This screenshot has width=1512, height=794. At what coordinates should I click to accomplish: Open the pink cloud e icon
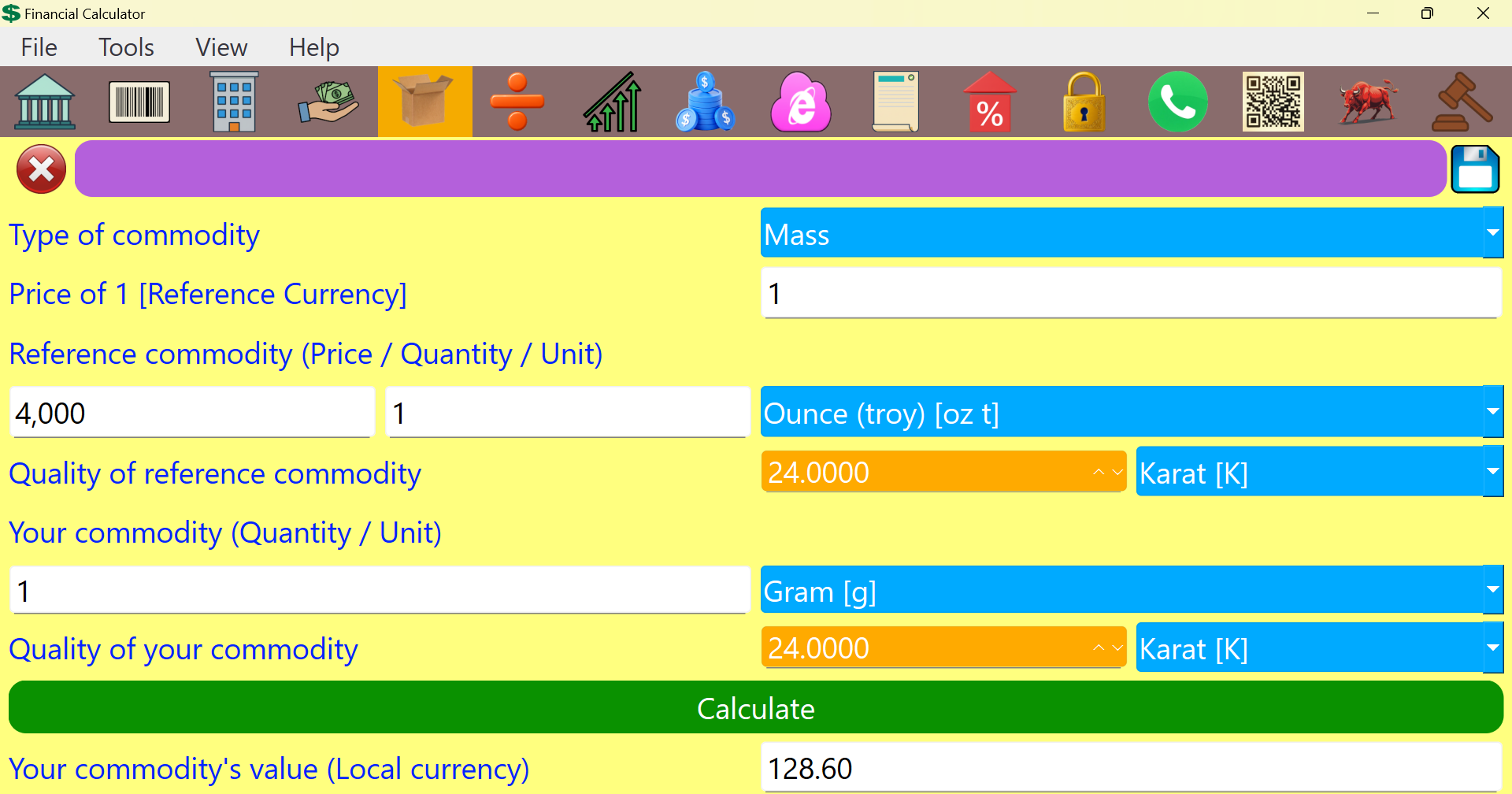[x=801, y=102]
